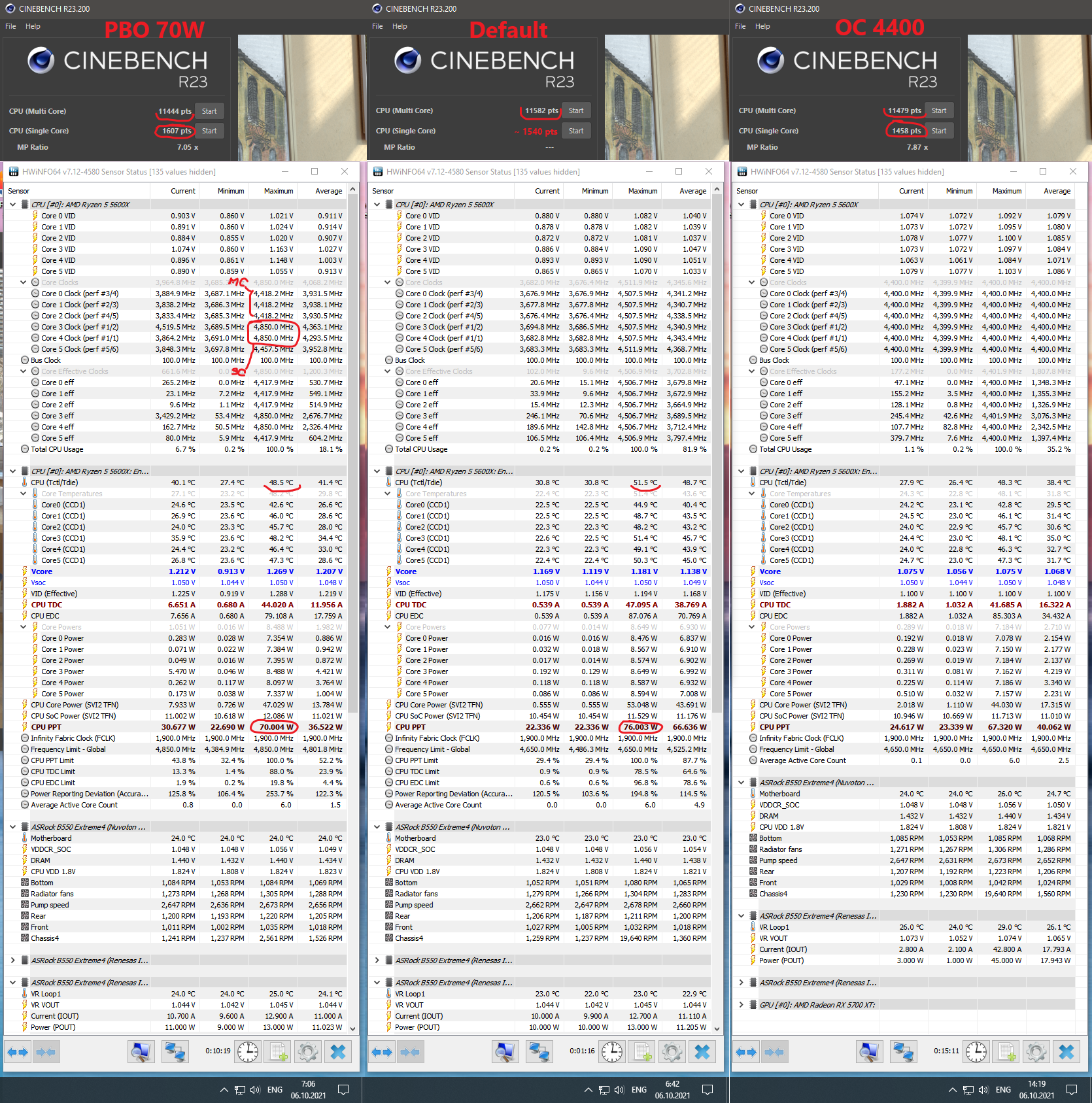Select Power (POUT) row in right HWiNFO window

[904, 960]
